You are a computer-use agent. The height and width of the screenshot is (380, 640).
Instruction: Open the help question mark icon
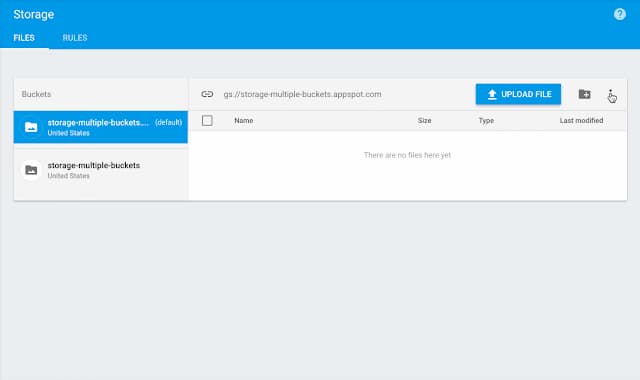click(620, 14)
